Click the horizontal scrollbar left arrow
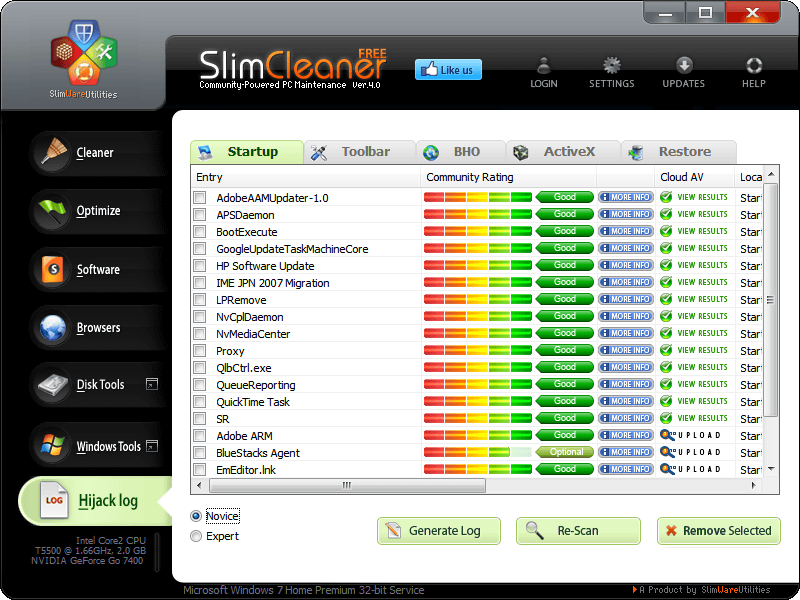The width and height of the screenshot is (800, 600). point(199,485)
